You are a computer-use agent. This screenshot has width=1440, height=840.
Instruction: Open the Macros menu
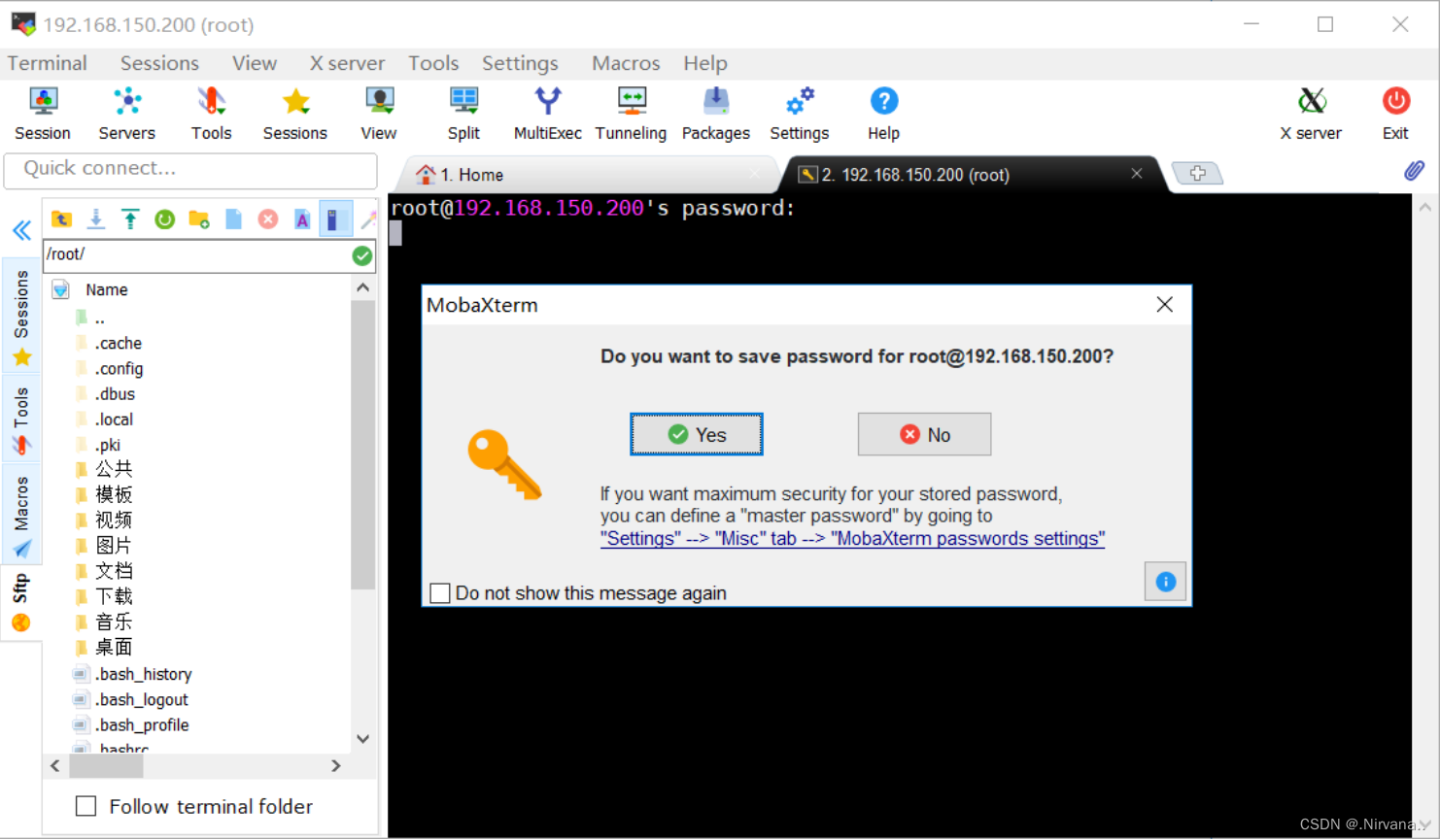(x=626, y=63)
